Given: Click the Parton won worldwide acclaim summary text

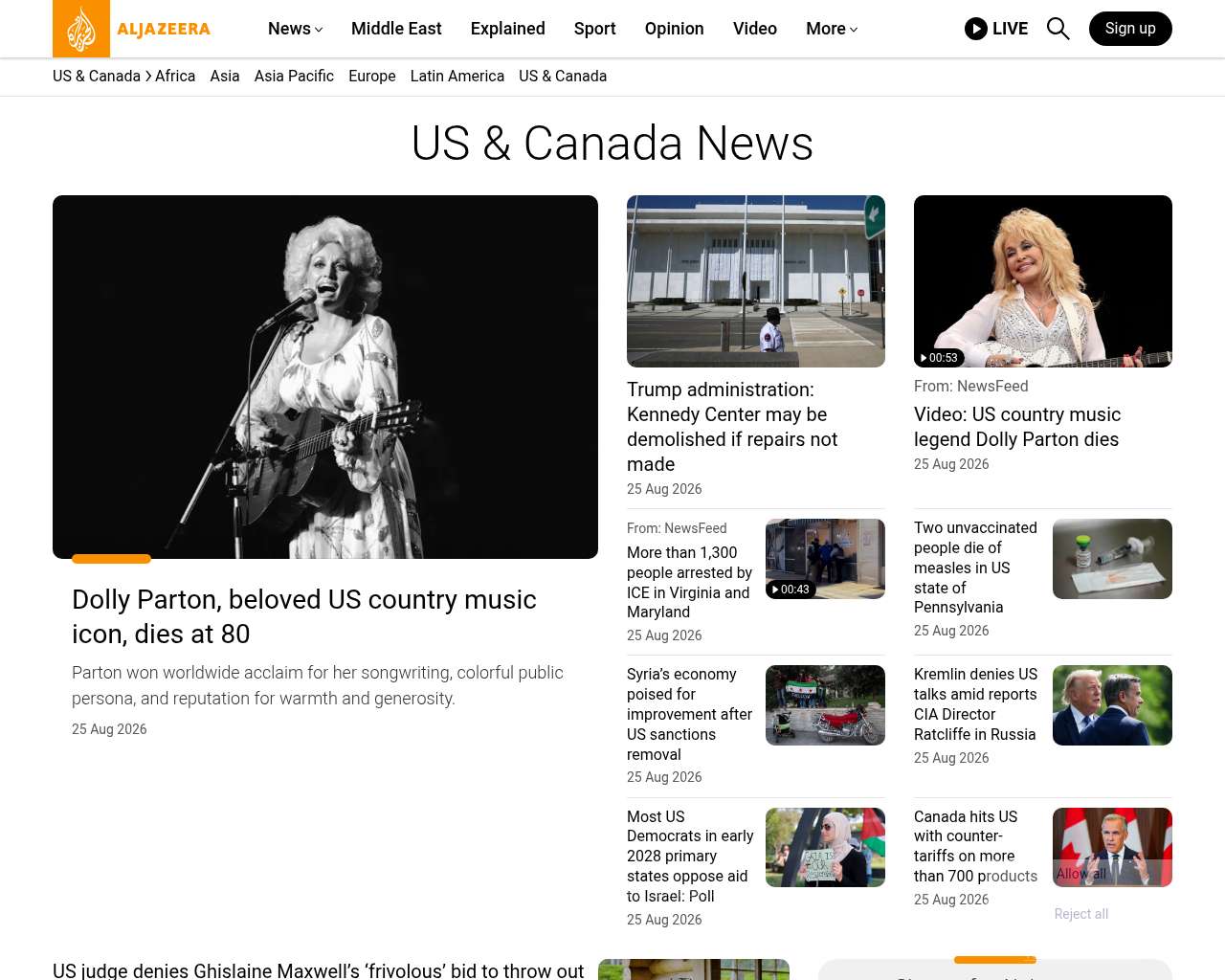Looking at the screenshot, I should [x=318, y=685].
